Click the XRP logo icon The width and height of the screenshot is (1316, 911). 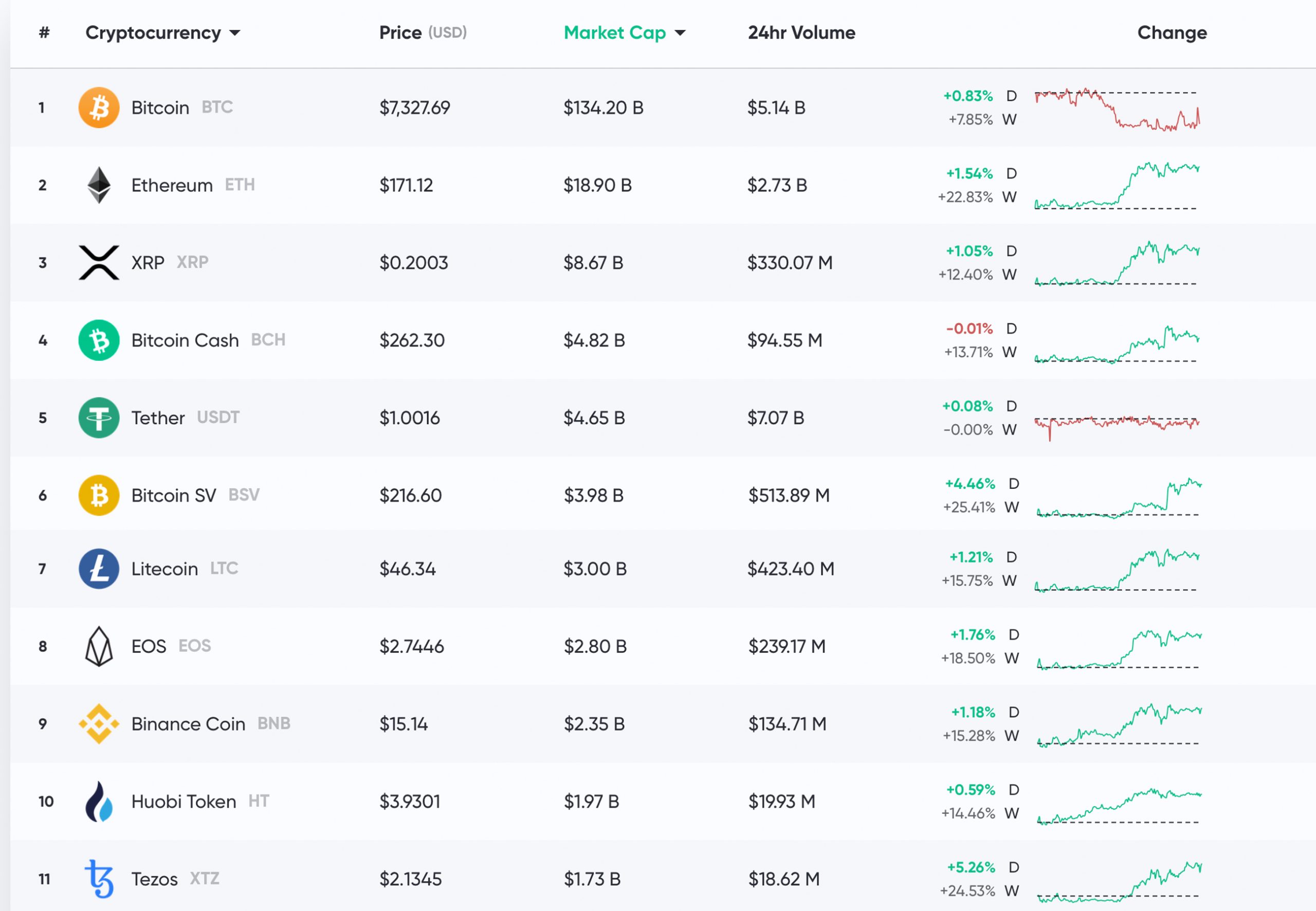tap(99, 263)
